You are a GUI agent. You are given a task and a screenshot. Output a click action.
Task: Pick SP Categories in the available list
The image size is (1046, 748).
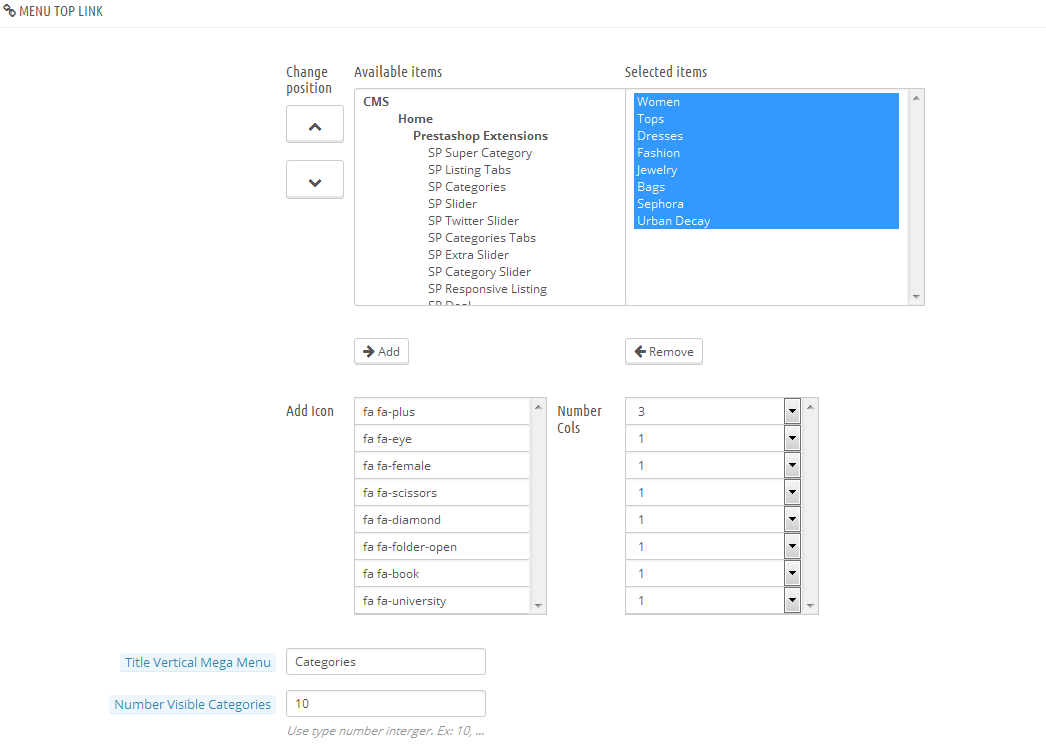[466, 187]
